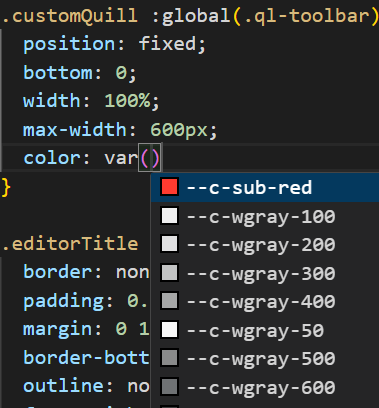379x408 pixels.
Task: Choose --c-wgray-400 from suggestions
Action: [265, 301]
